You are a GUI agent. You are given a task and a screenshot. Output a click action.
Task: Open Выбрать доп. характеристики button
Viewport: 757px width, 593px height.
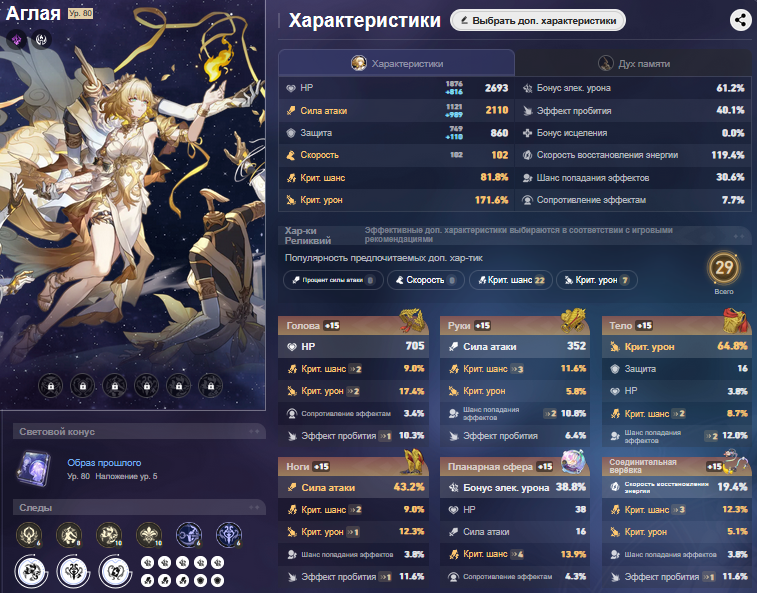click(x=538, y=20)
